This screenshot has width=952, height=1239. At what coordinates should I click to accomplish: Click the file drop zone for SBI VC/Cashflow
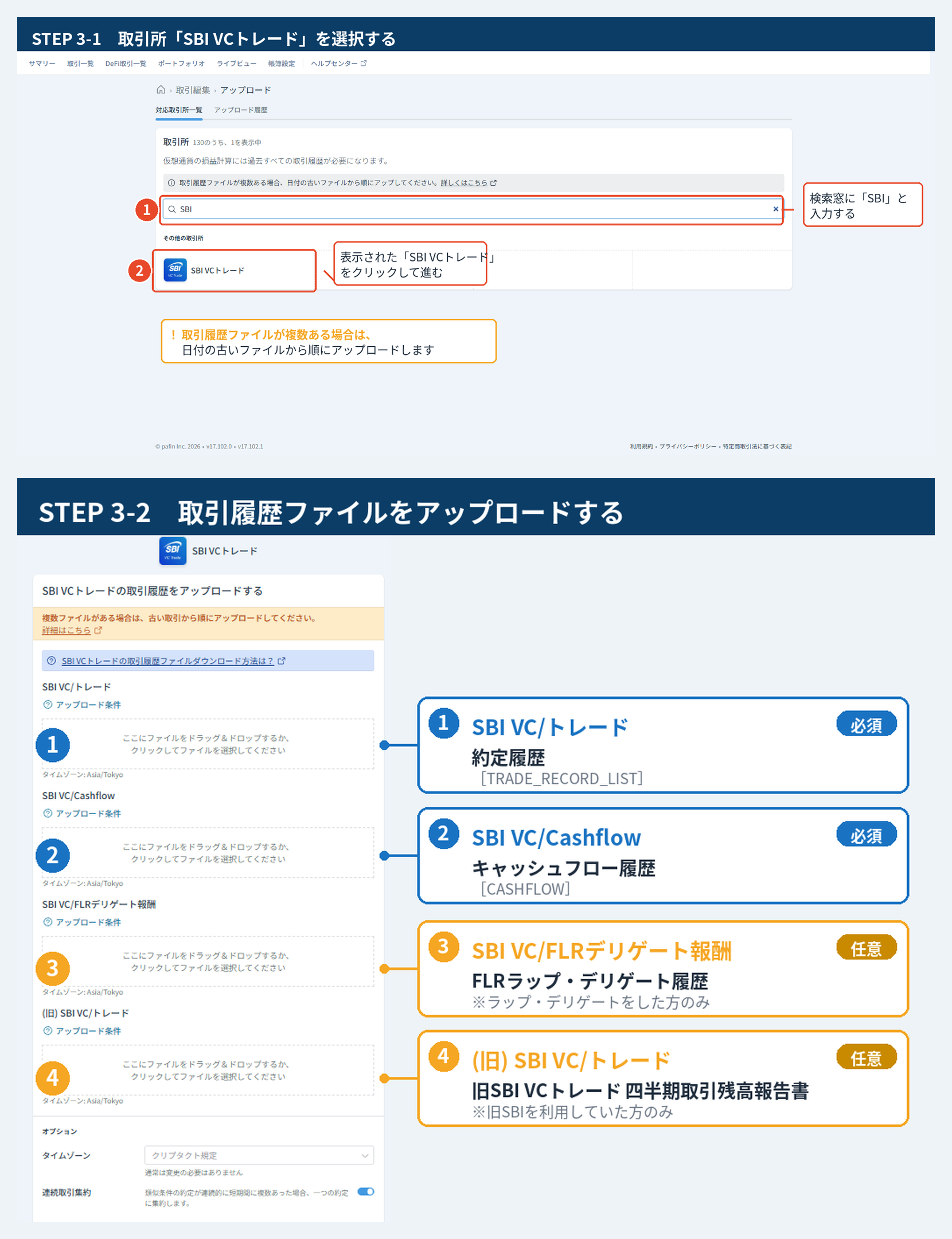[208, 853]
